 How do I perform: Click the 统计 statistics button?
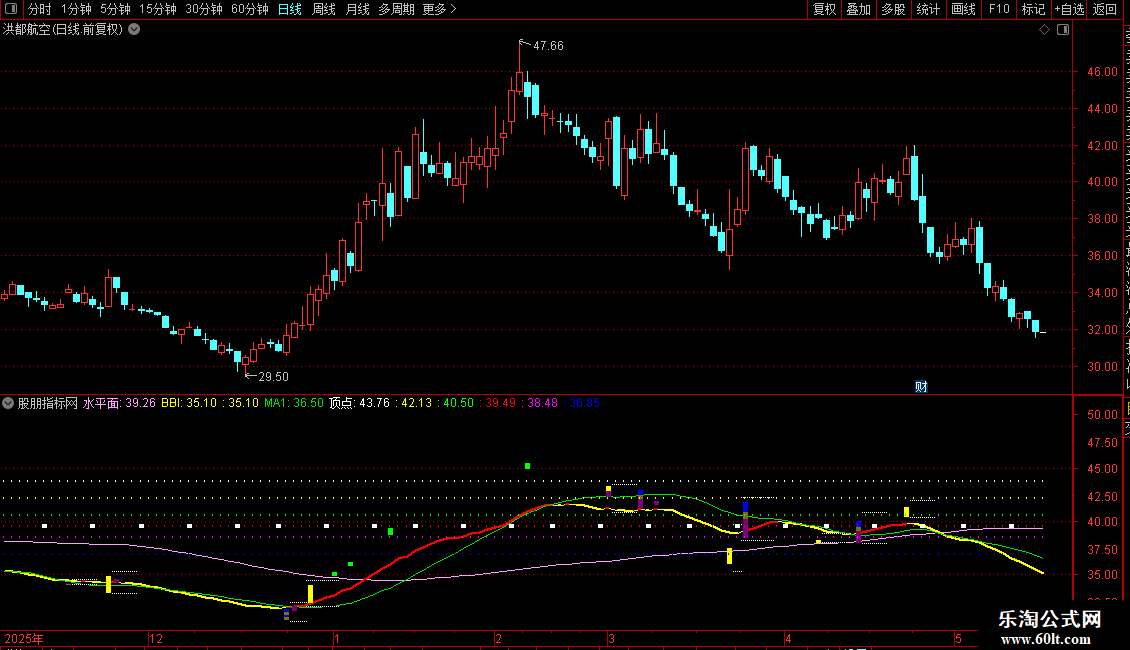(927, 9)
